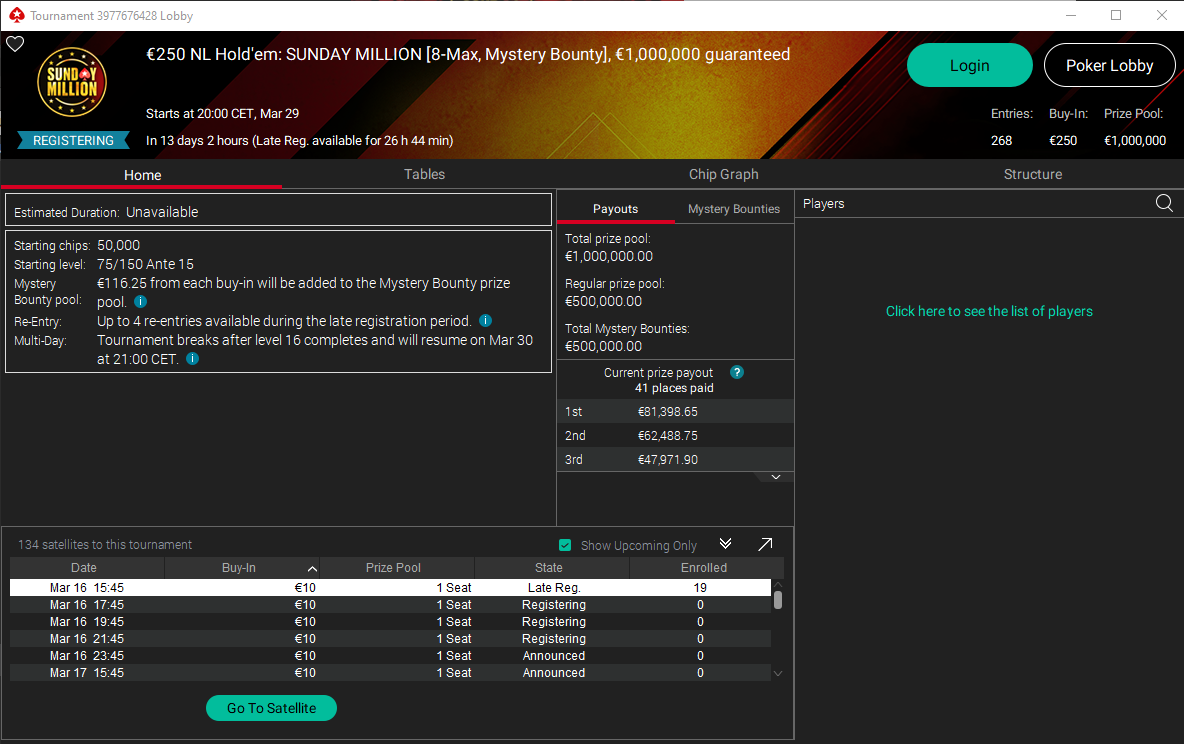This screenshot has width=1184, height=744.
Task: Open Current prize payout help icon
Action: pos(737,372)
